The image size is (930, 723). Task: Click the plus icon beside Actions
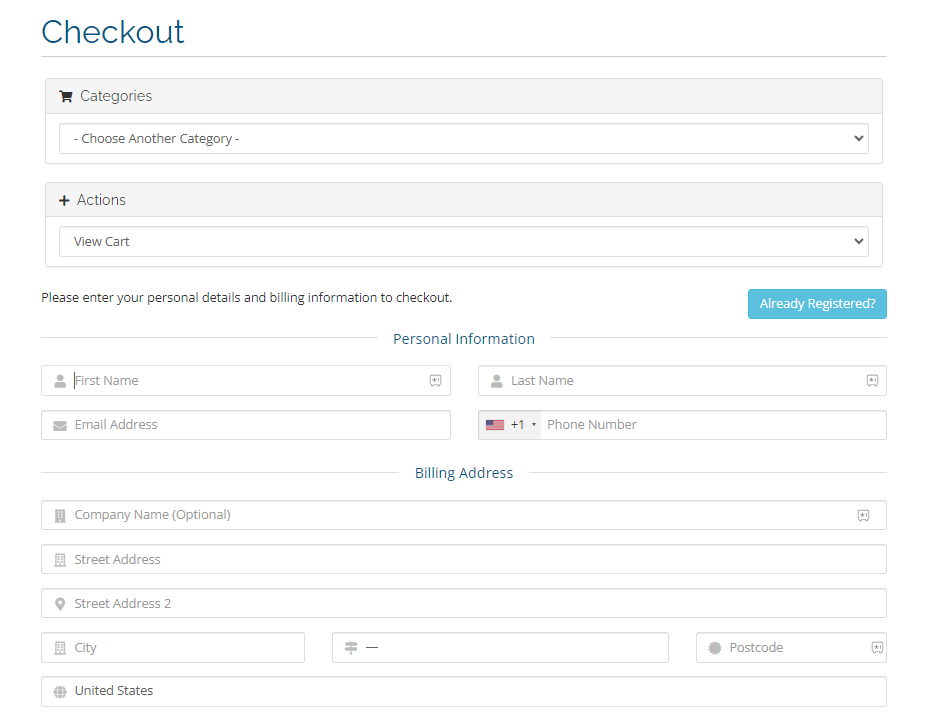point(64,200)
